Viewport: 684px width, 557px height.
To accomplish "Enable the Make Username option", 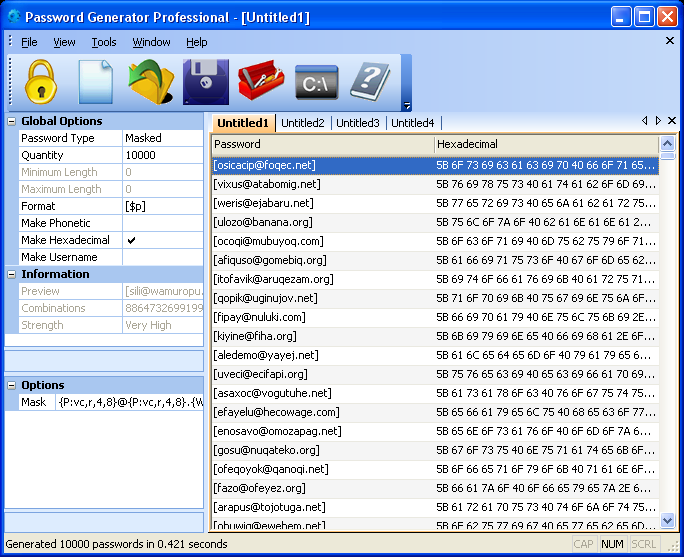I will tap(163, 257).
